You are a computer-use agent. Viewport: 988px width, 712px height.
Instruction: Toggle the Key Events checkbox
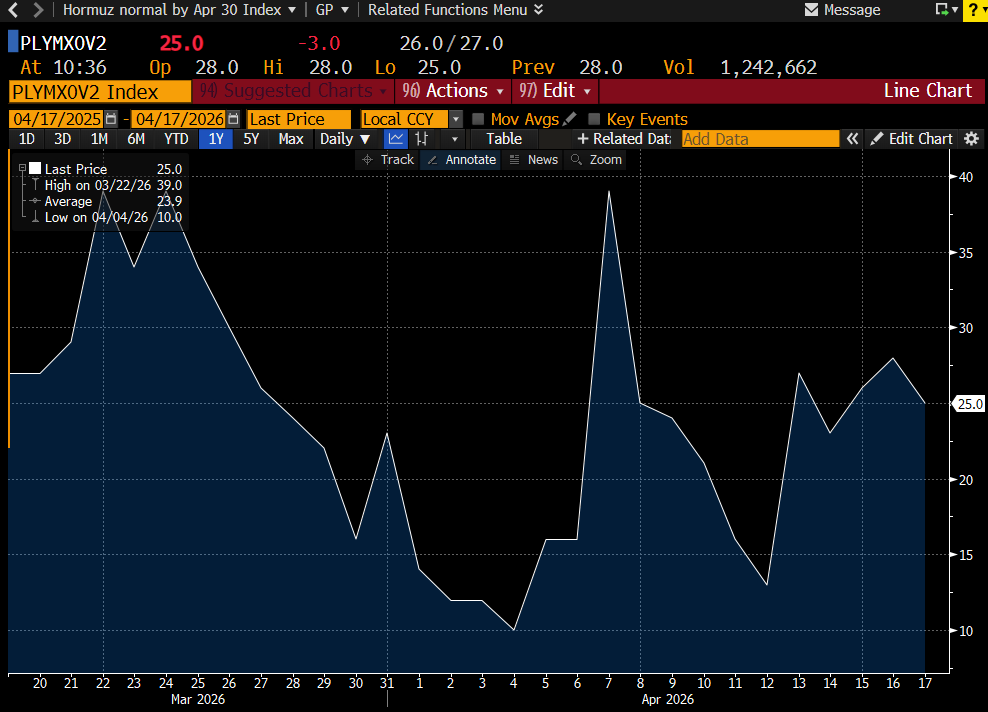click(594, 119)
